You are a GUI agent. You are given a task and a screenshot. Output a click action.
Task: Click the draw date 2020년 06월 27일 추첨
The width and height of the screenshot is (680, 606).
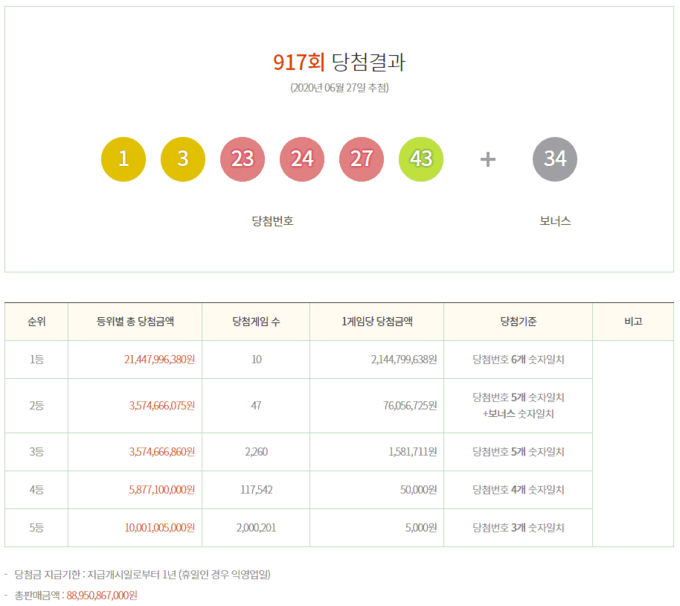[x=339, y=88]
